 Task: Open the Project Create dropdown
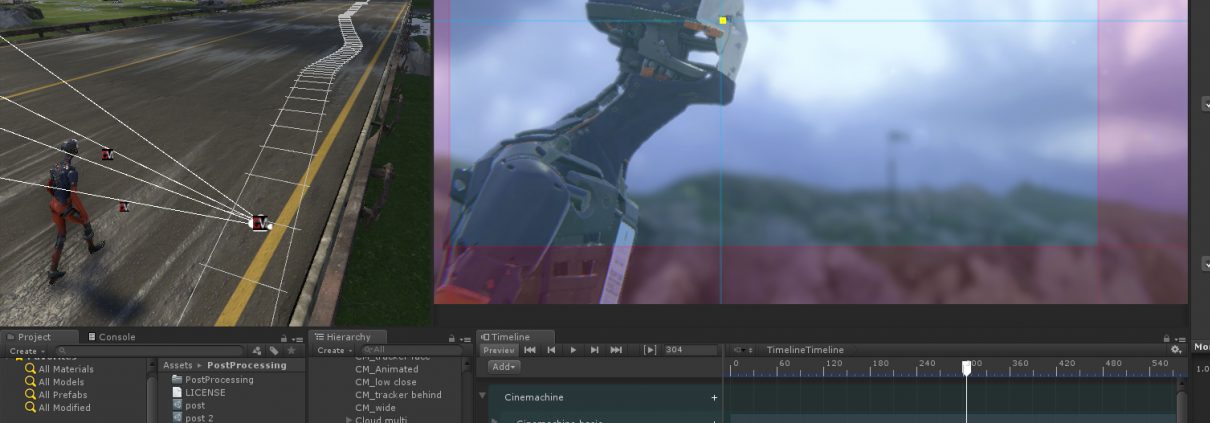[x=26, y=351]
